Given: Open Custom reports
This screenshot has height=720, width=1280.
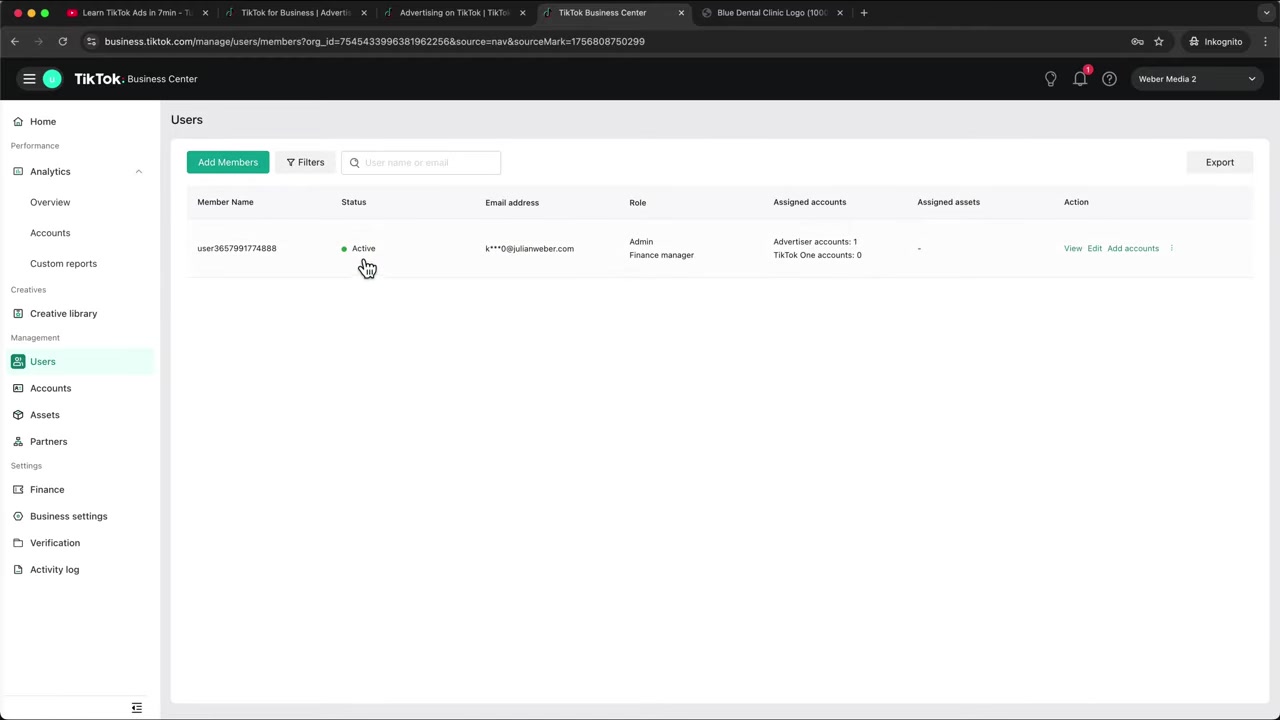Looking at the screenshot, I should pos(63,264).
